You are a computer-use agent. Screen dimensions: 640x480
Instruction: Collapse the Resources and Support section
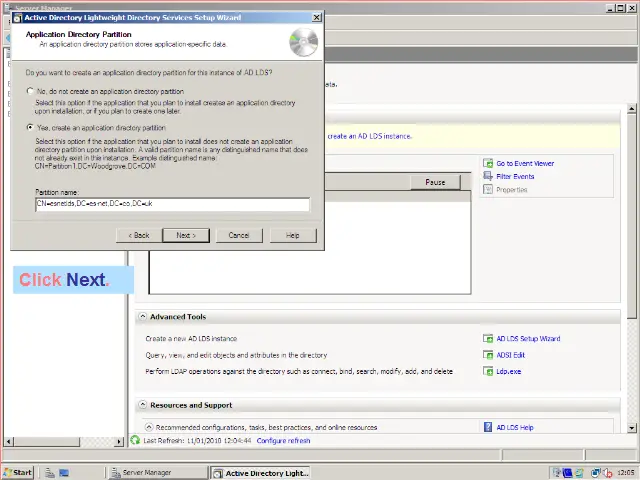click(x=142, y=404)
